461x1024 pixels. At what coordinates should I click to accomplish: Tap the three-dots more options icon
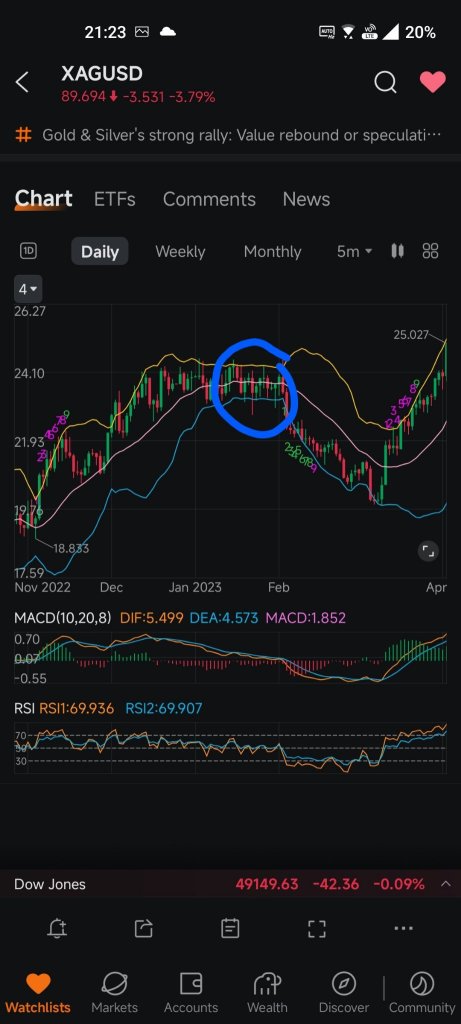(404, 928)
